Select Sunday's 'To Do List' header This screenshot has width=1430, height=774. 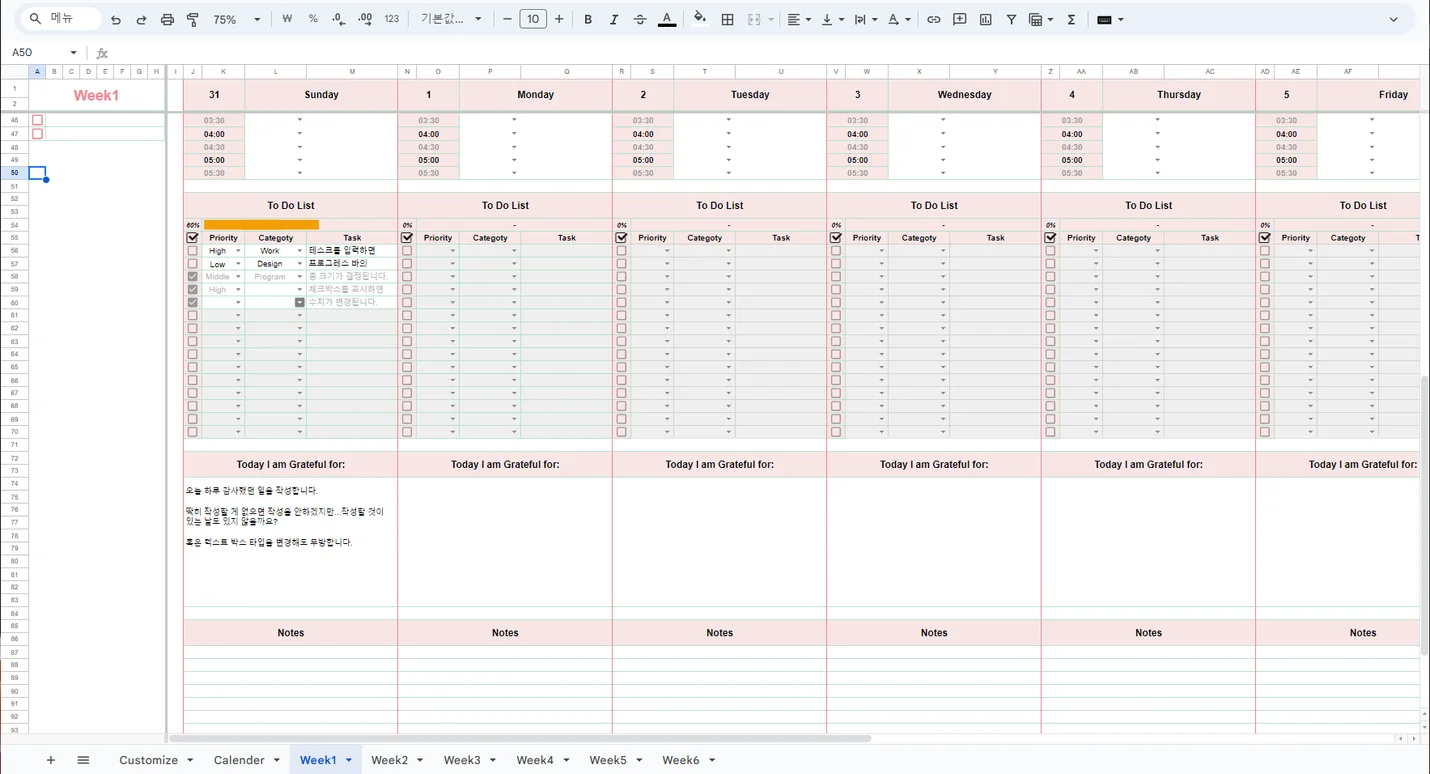click(291, 205)
